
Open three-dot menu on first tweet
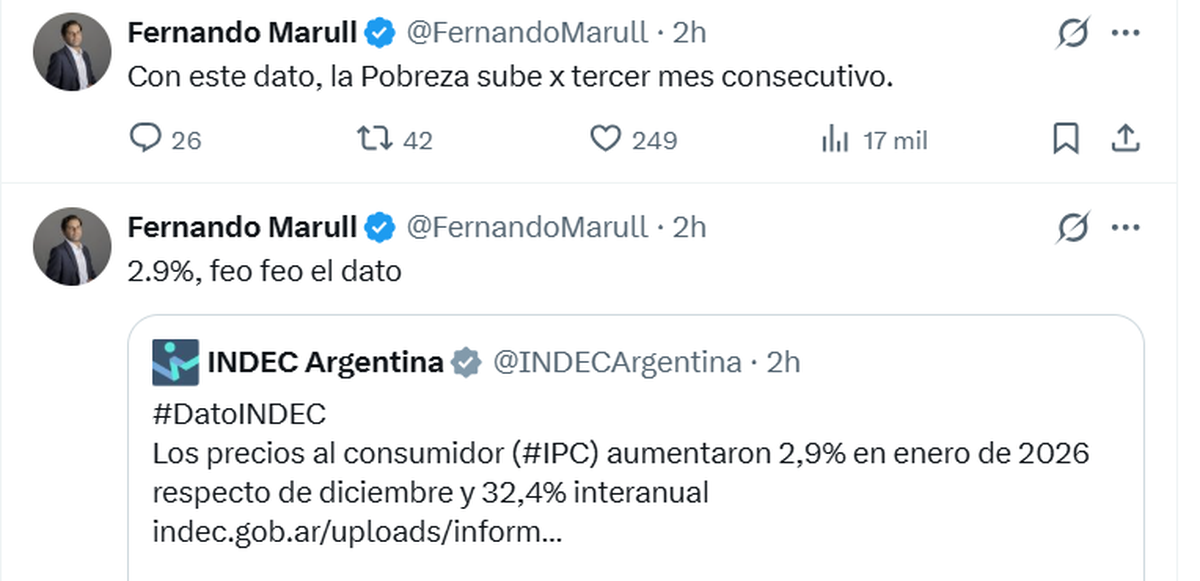pos(1126,34)
